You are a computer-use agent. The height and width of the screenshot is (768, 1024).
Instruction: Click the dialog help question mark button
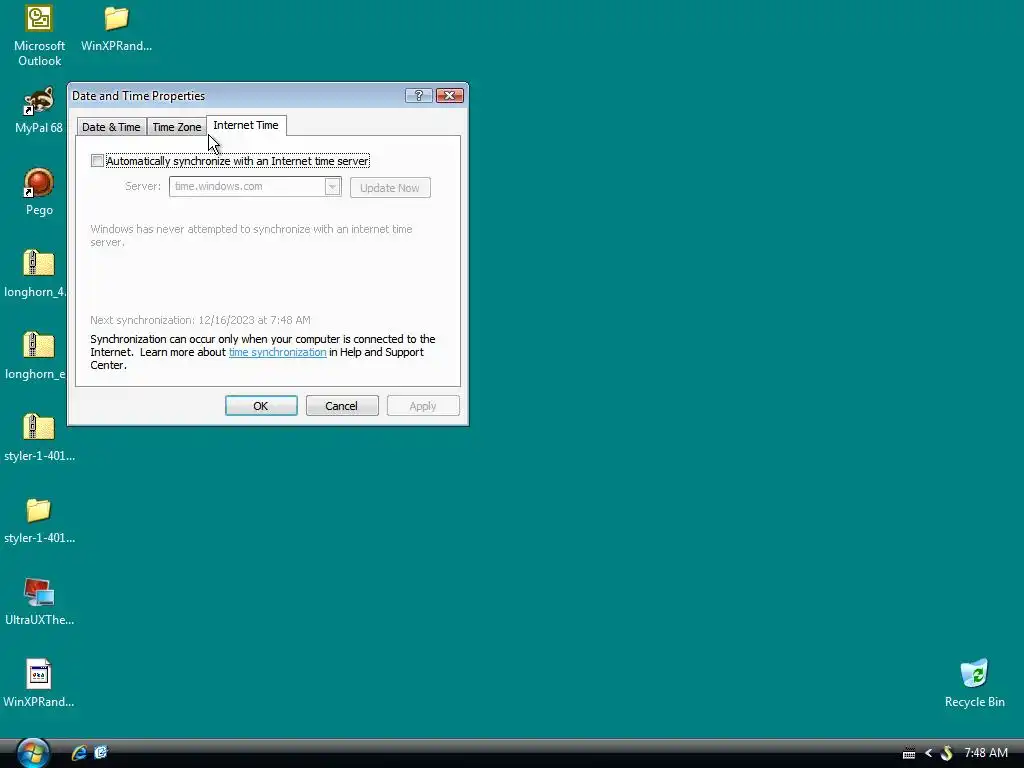tap(419, 96)
